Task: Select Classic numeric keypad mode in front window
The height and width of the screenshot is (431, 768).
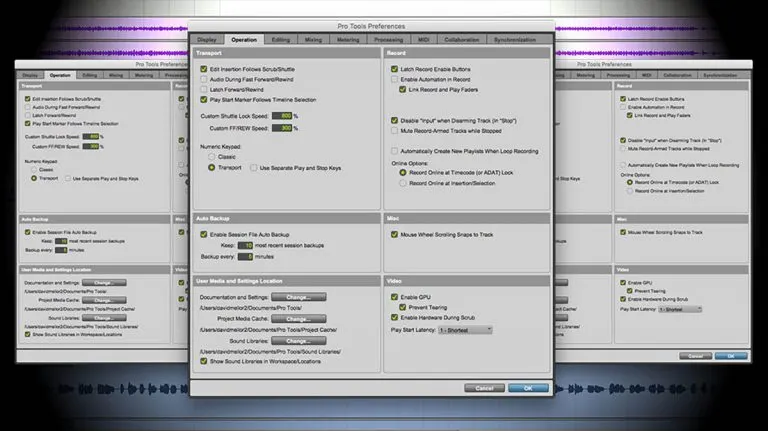Action: click(x=212, y=157)
